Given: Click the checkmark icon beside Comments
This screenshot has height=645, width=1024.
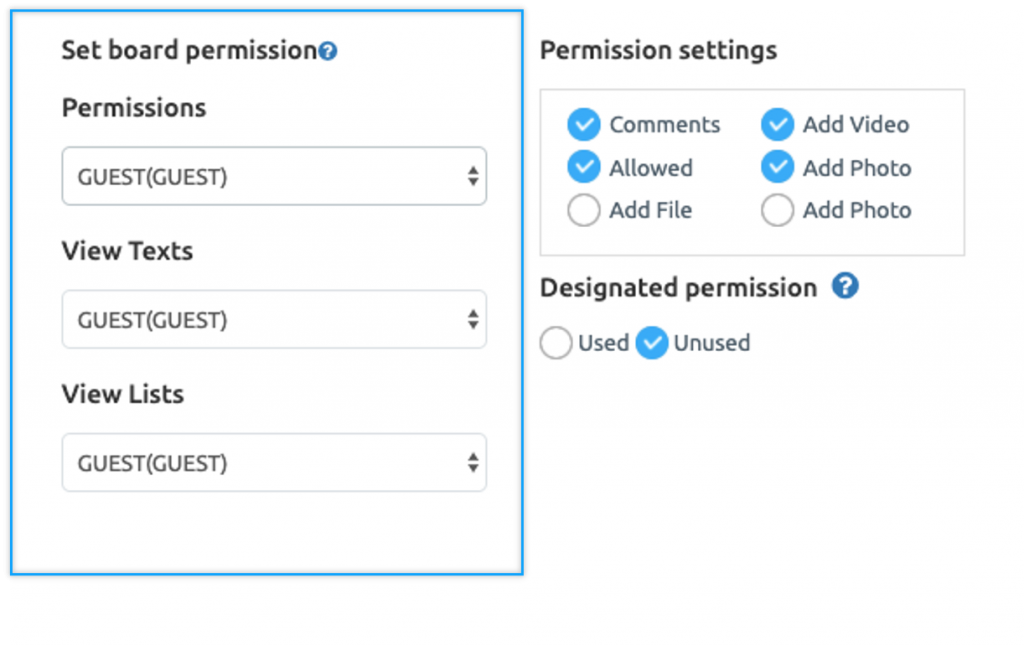Looking at the screenshot, I should pos(584,124).
